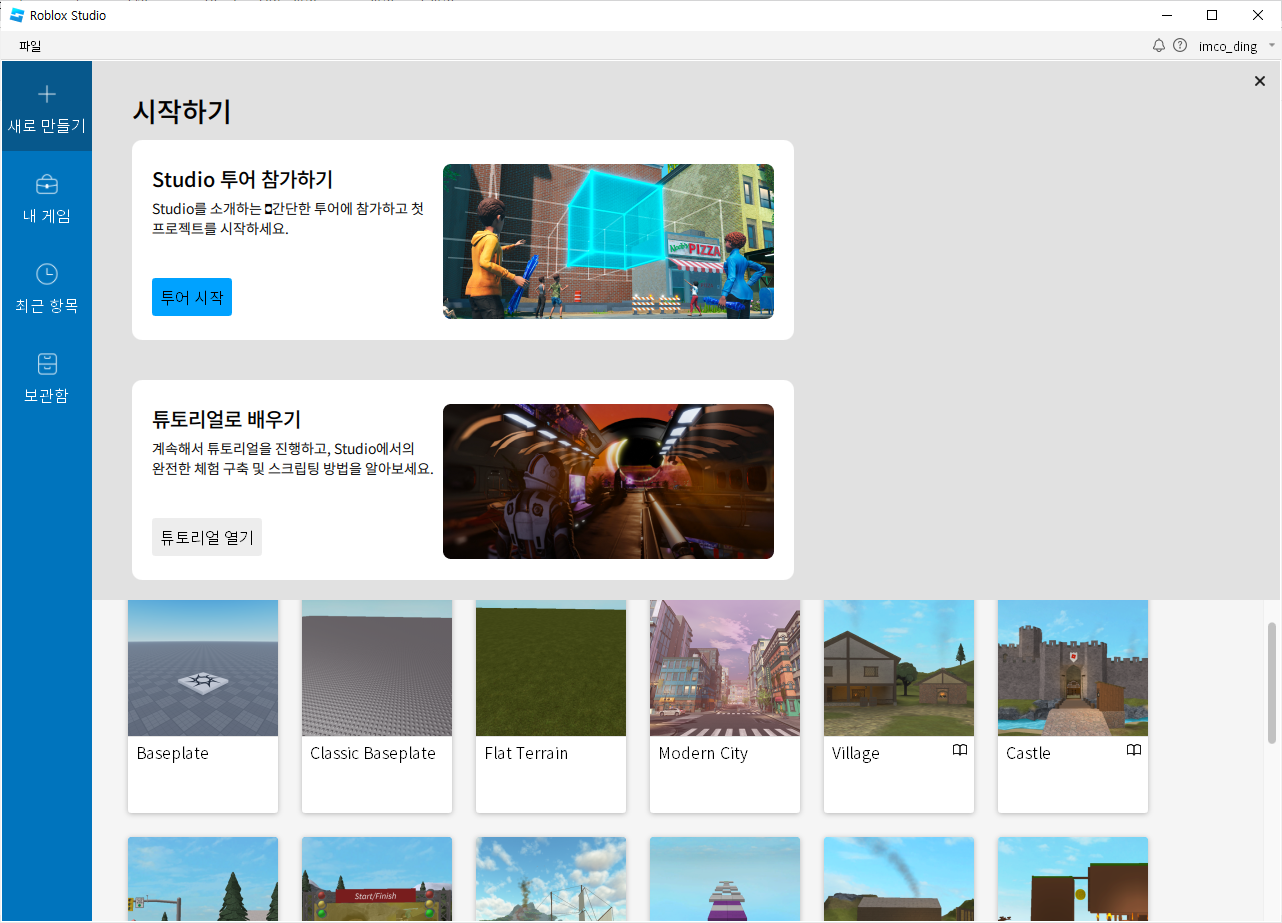This screenshot has height=923, width=1282.
Task: Click the 'Castle' template label
Action: (1029, 753)
